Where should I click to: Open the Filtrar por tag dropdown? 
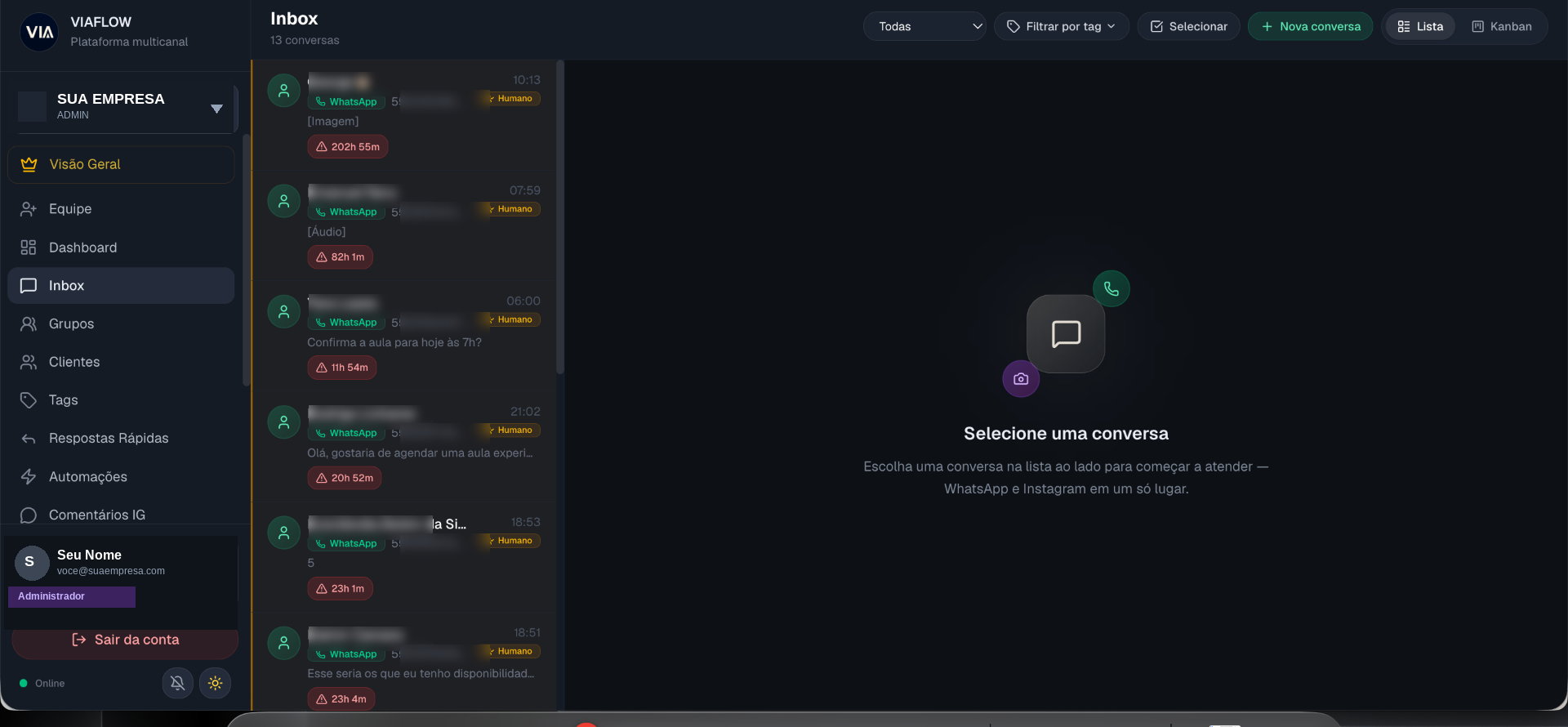click(1062, 26)
